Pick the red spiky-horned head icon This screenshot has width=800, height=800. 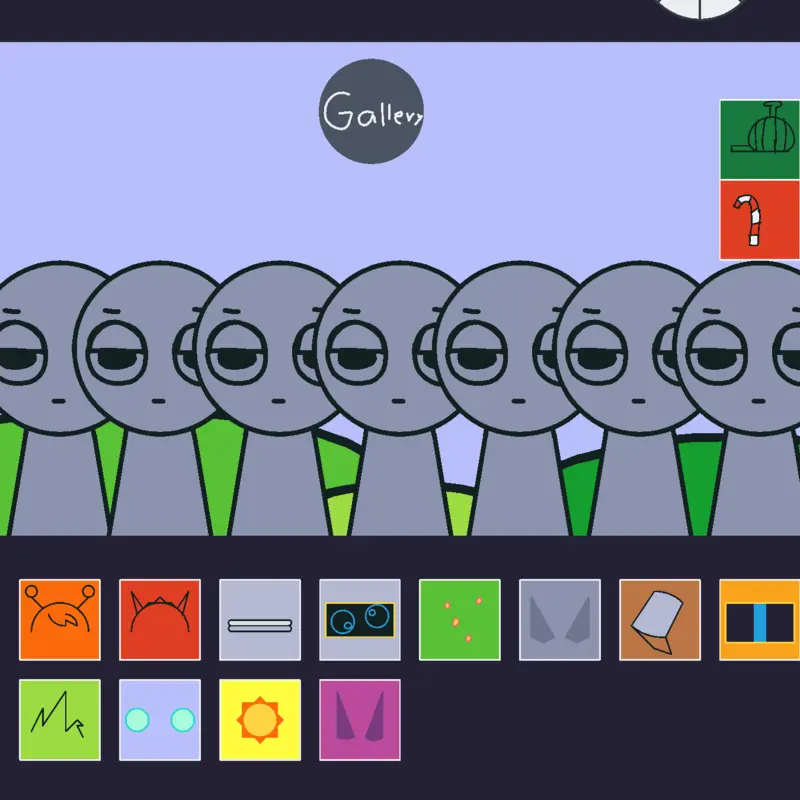tap(160, 619)
